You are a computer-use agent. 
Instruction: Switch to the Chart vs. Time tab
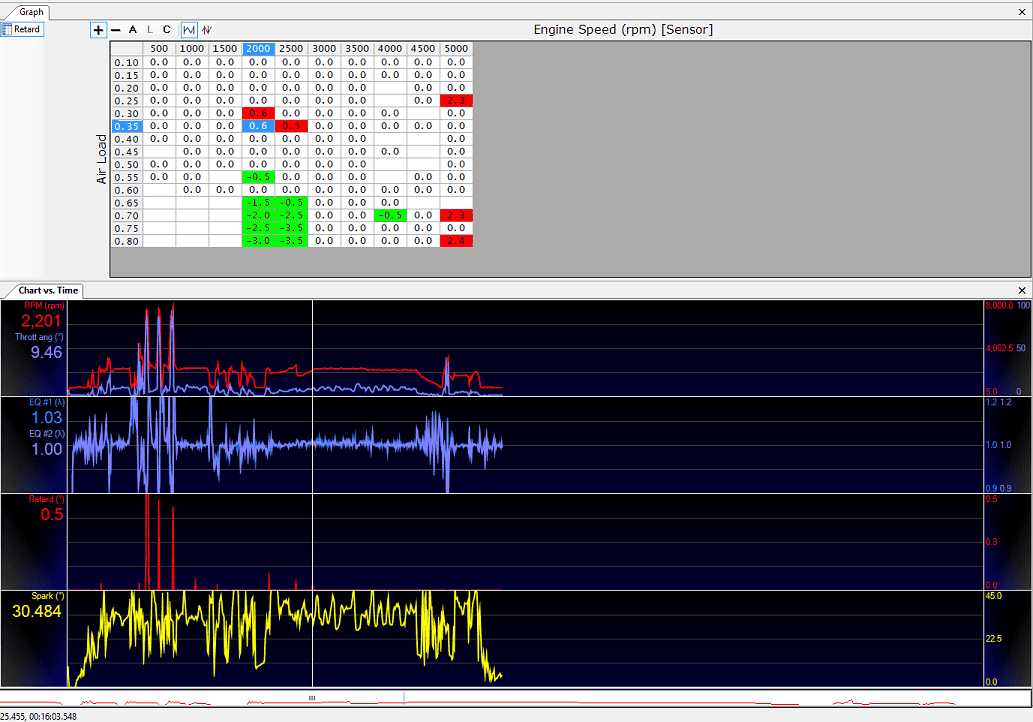[x=48, y=291]
